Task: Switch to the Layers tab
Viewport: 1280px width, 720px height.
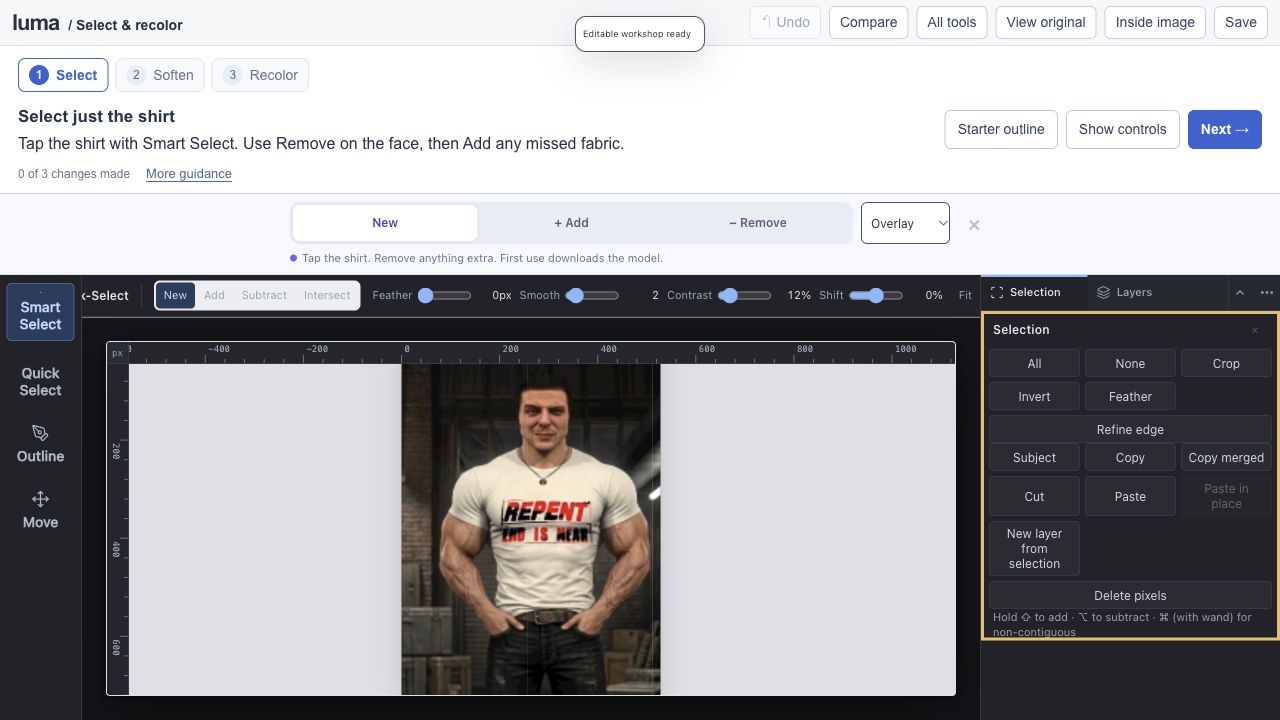Action: click(x=1124, y=292)
